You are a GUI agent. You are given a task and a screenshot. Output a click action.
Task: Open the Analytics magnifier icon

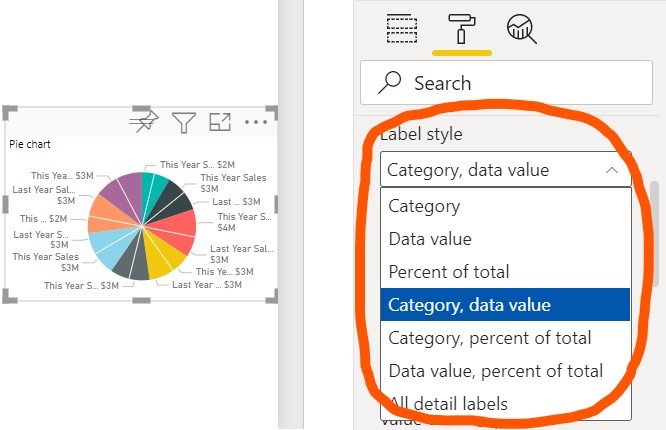tap(521, 29)
